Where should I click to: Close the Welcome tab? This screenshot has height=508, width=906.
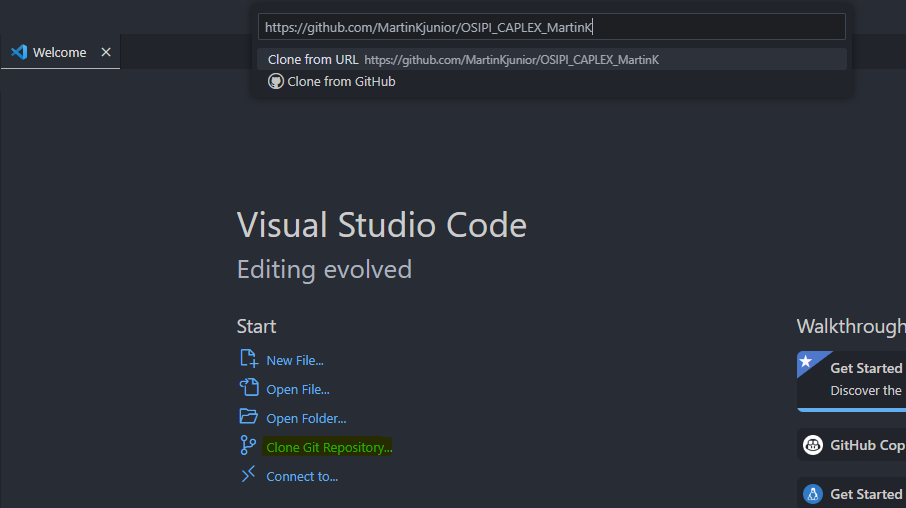[106, 52]
